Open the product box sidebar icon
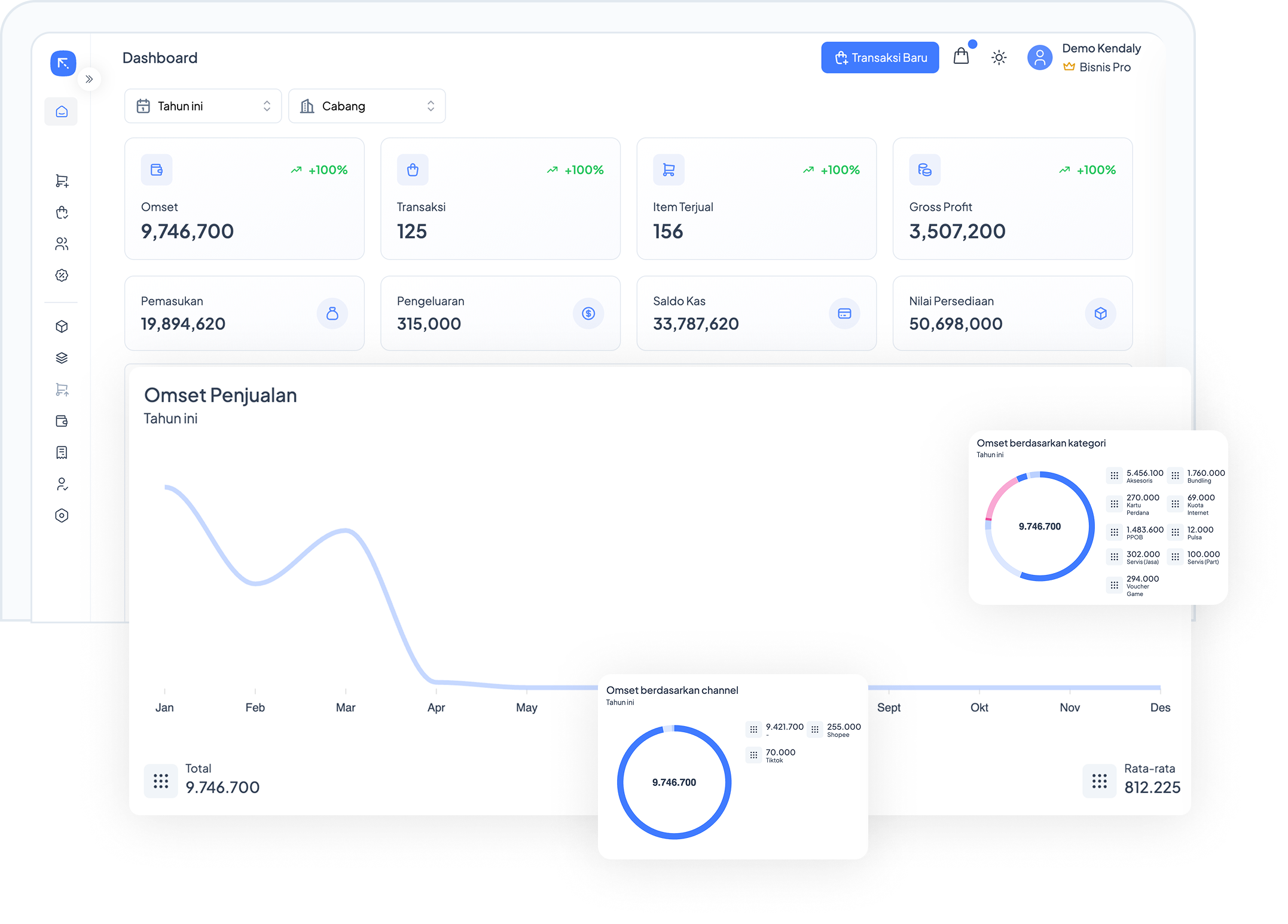The width and height of the screenshot is (1288, 924). (62, 326)
